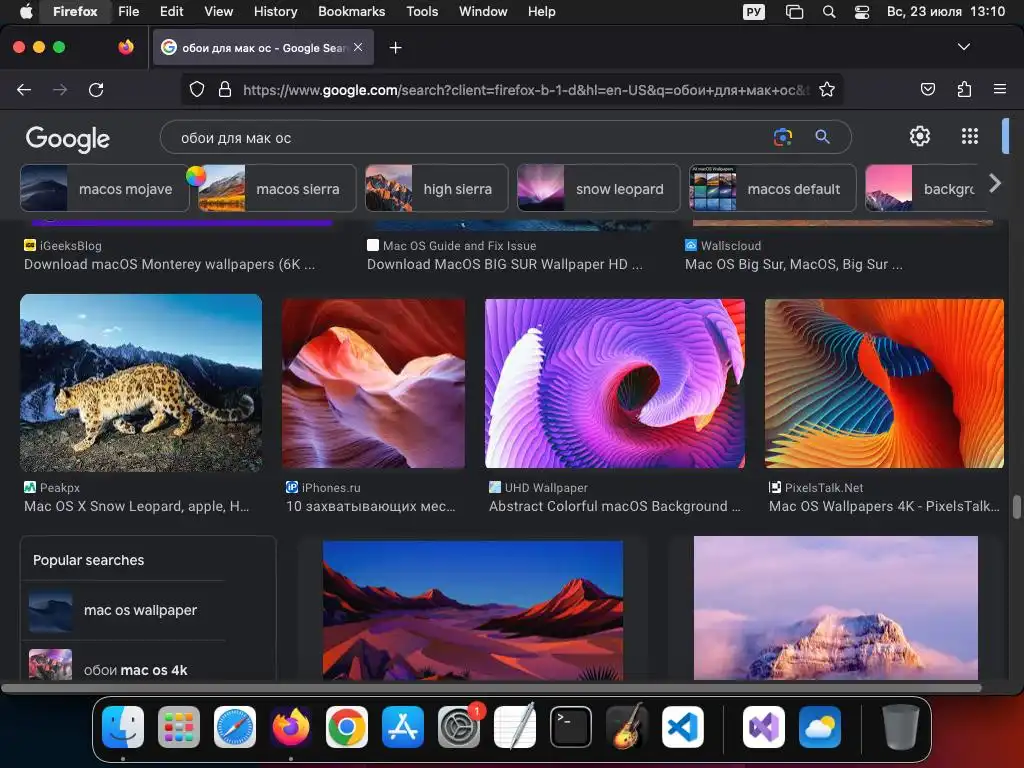Open a new tab with plus button

[x=395, y=48]
